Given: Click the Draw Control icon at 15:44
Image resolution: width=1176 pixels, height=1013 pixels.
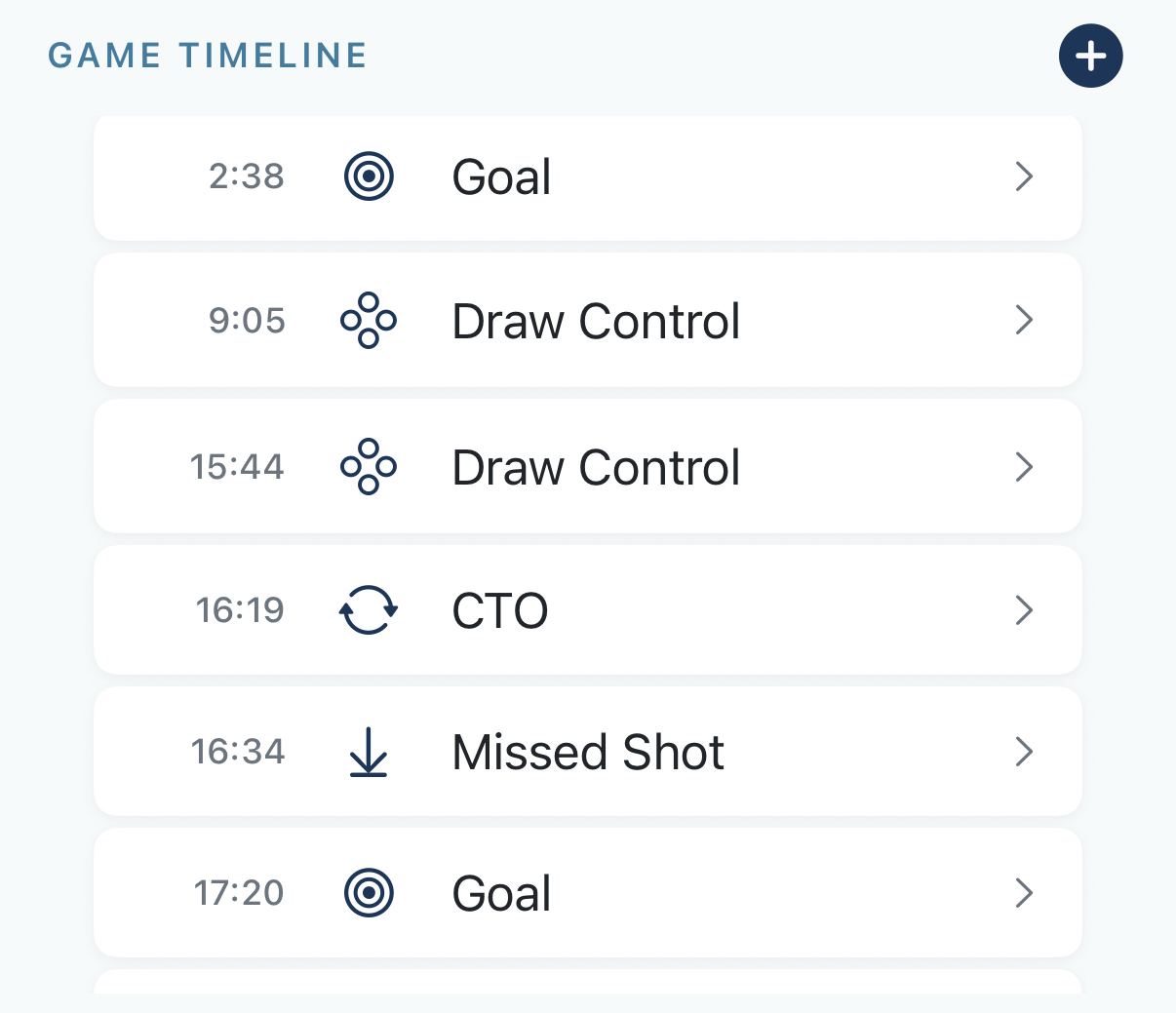Looking at the screenshot, I should point(369,467).
